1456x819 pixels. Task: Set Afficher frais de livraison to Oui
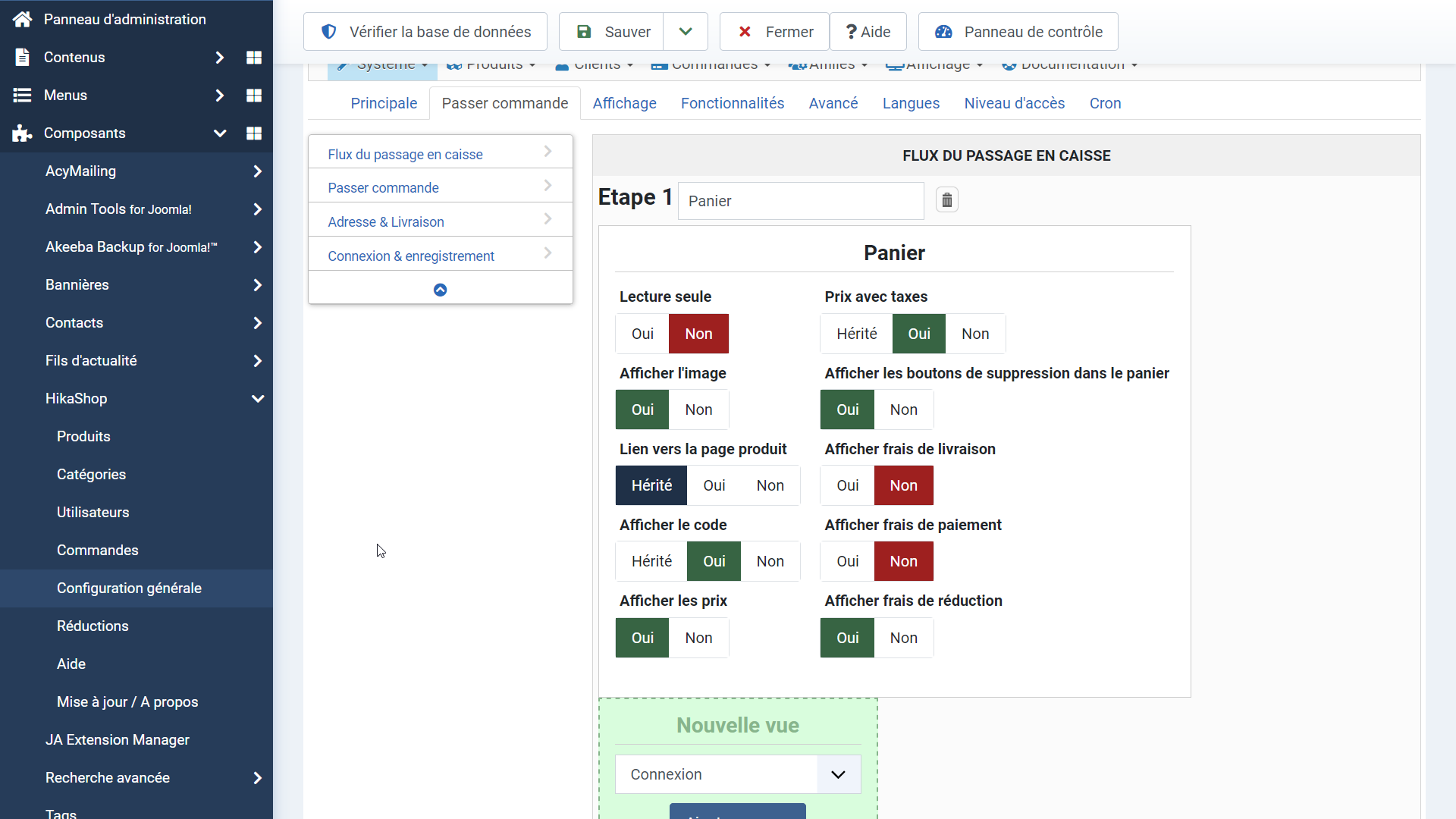click(x=847, y=485)
